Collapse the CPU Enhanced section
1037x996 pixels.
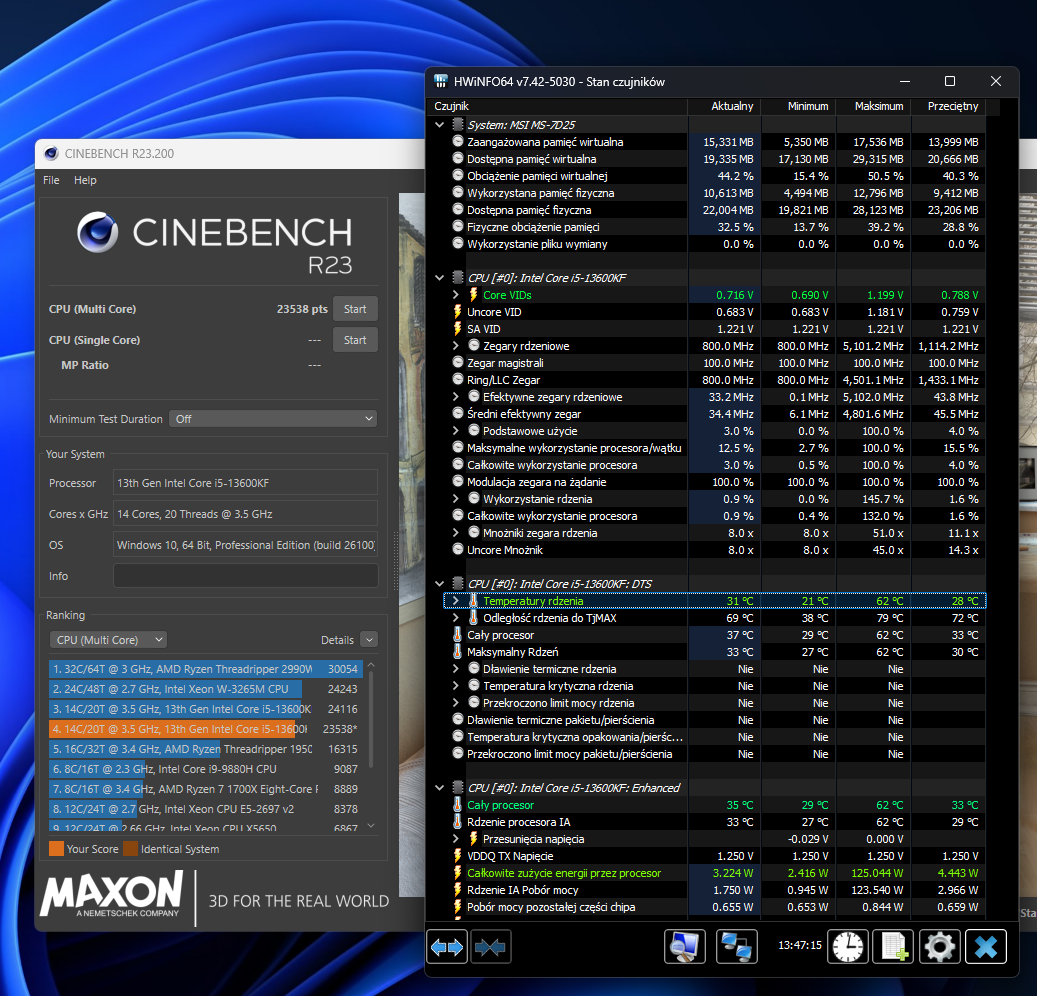pyautogui.click(x=440, y=788)
